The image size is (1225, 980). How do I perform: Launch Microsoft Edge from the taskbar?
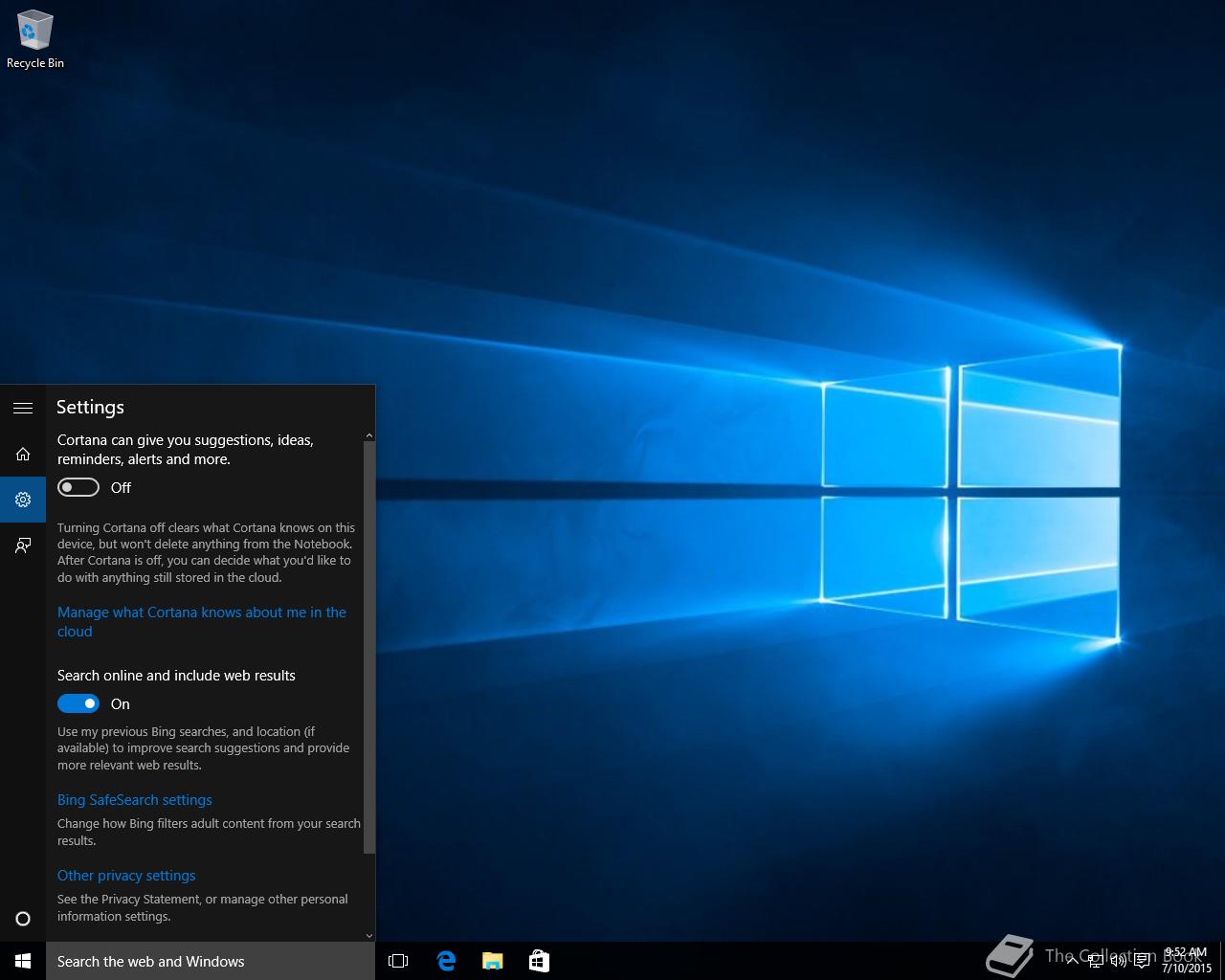coord(446,961)
